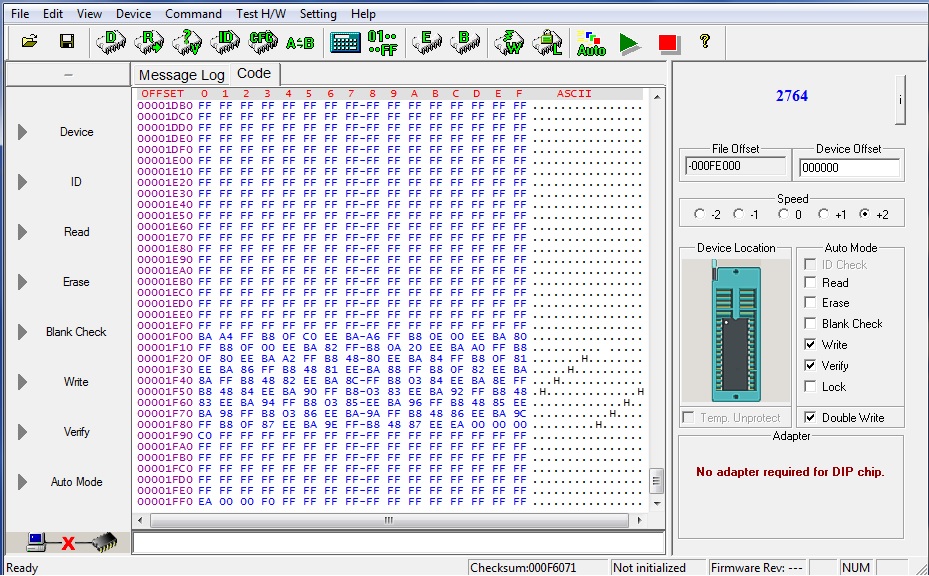Click the Device Offset input field

849,165
